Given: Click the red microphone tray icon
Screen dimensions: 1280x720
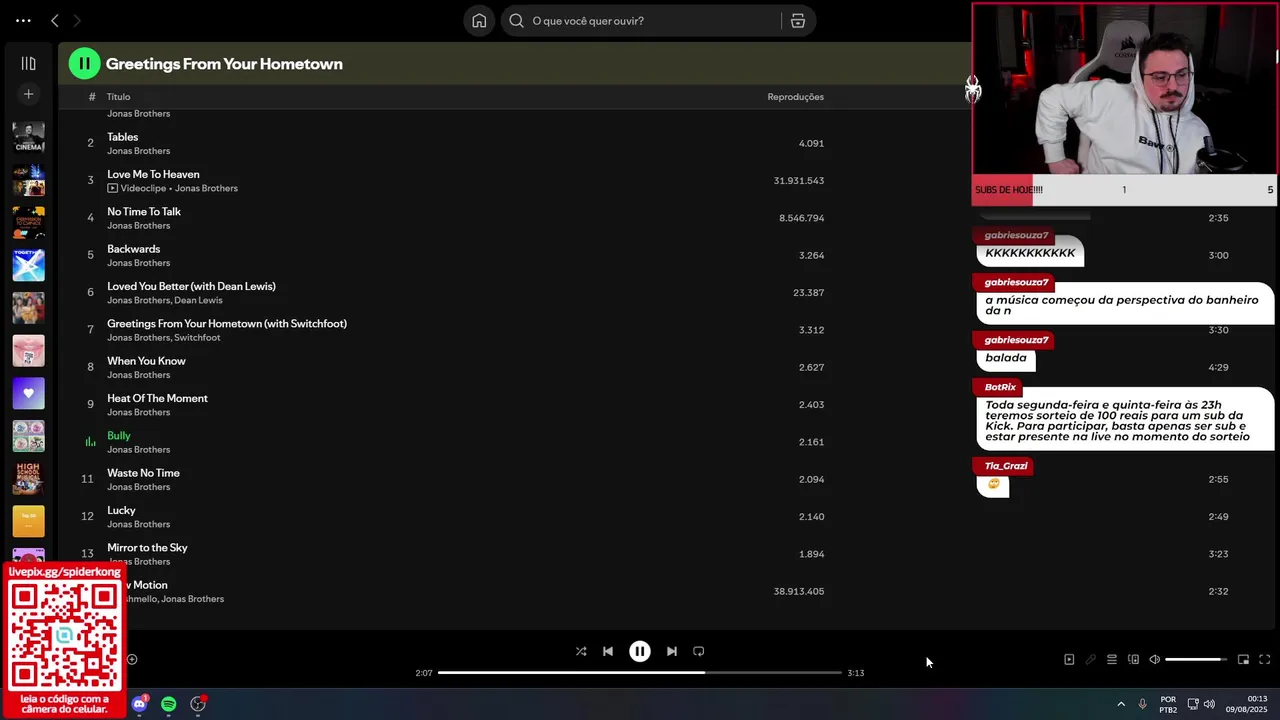Looking at the screenshot, I should [1143, 704].
